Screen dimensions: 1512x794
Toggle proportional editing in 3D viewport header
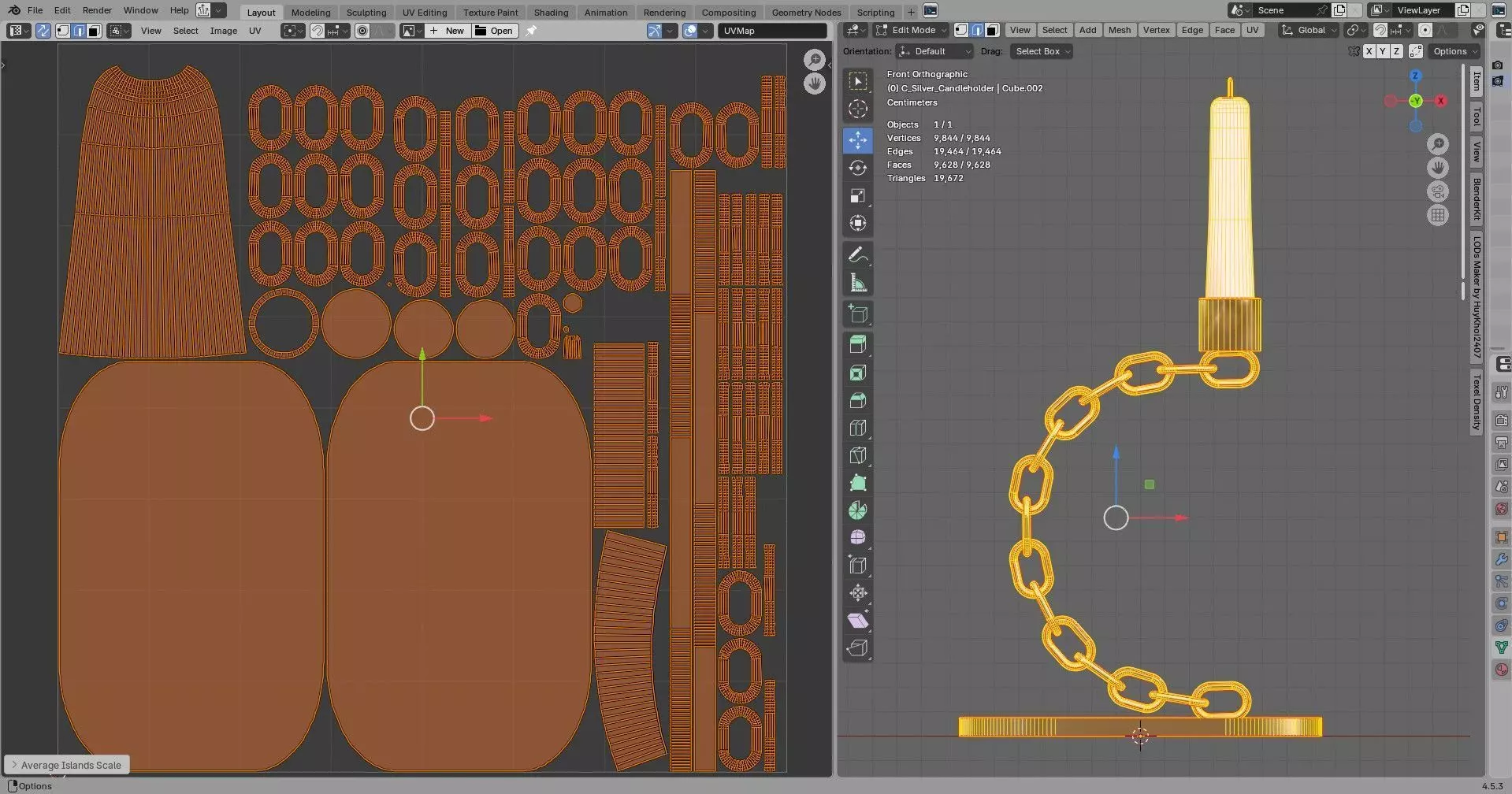[1425, 30]
